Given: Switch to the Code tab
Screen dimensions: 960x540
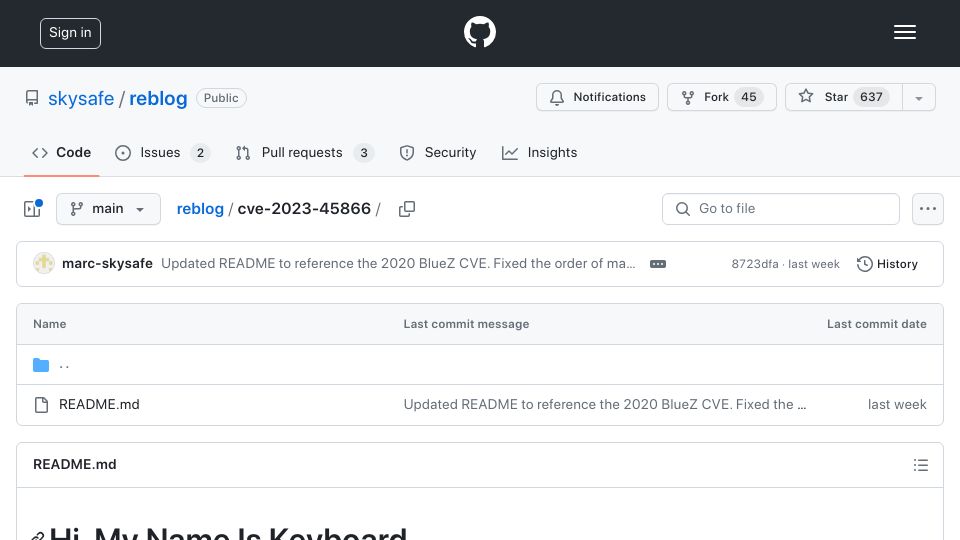Looking at the screenshot, I should [61, 152].
